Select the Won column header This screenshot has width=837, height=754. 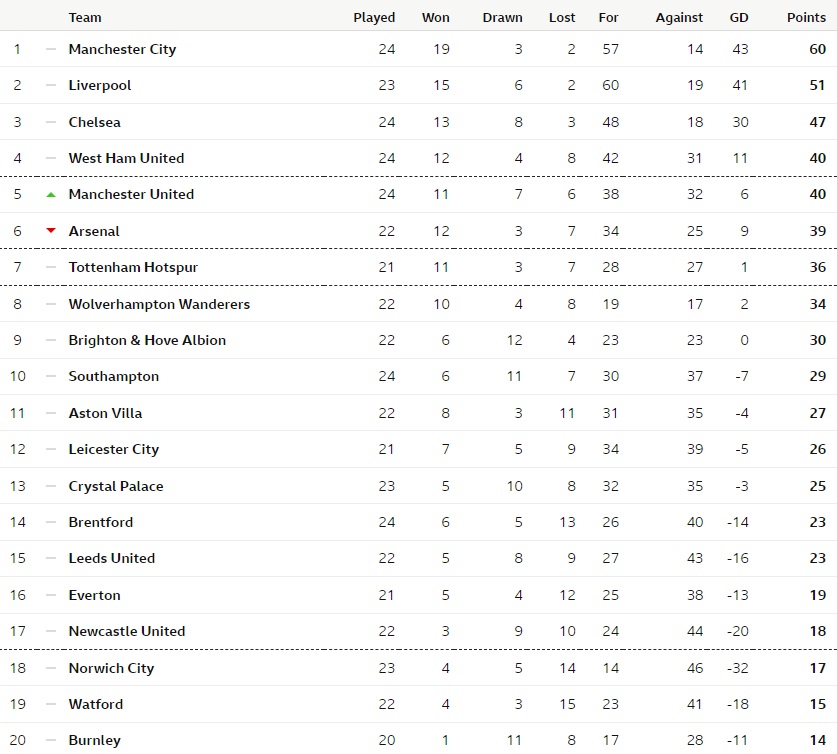pos(436,18)
